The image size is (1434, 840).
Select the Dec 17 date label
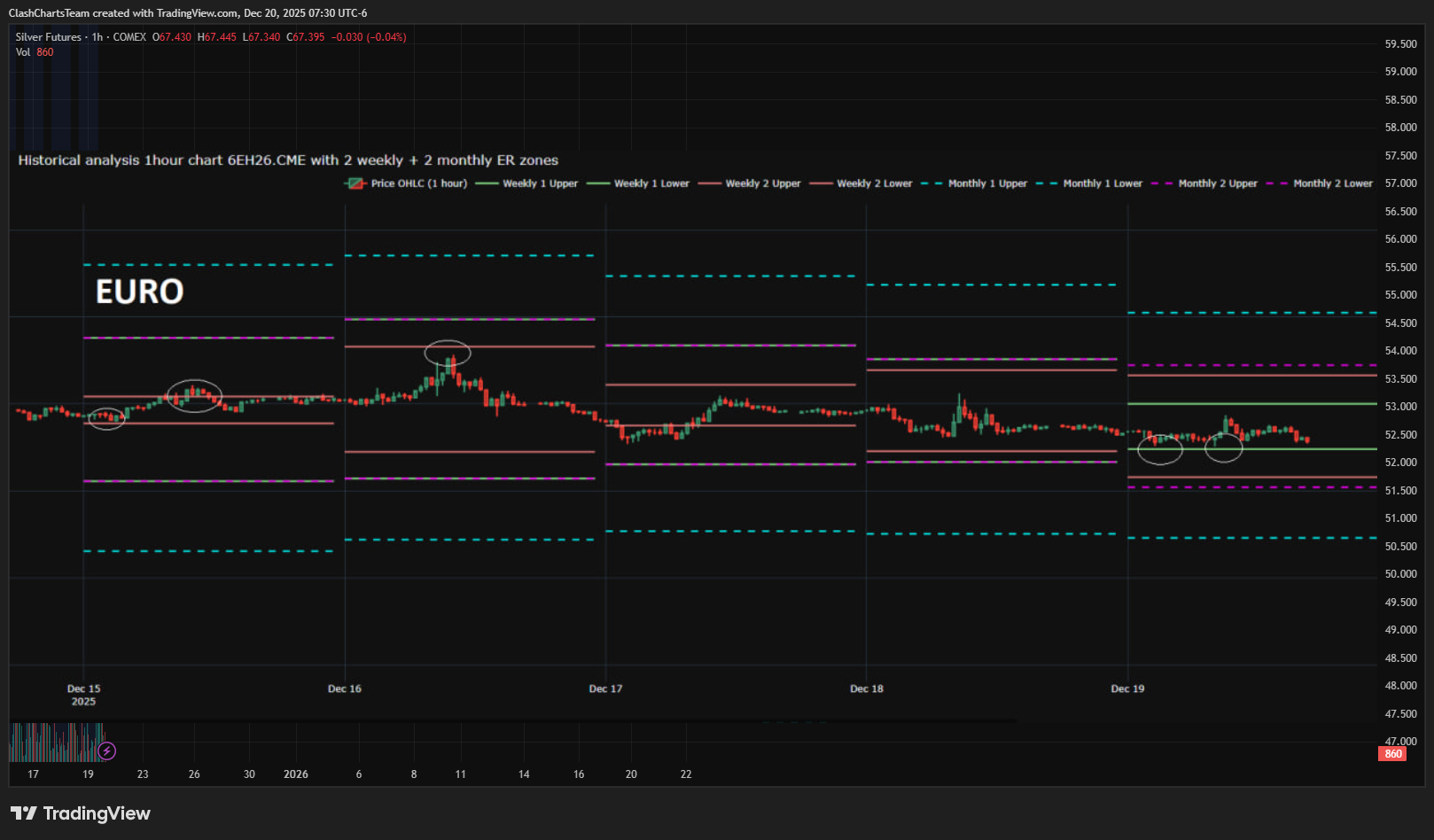(x=605, y=688)
